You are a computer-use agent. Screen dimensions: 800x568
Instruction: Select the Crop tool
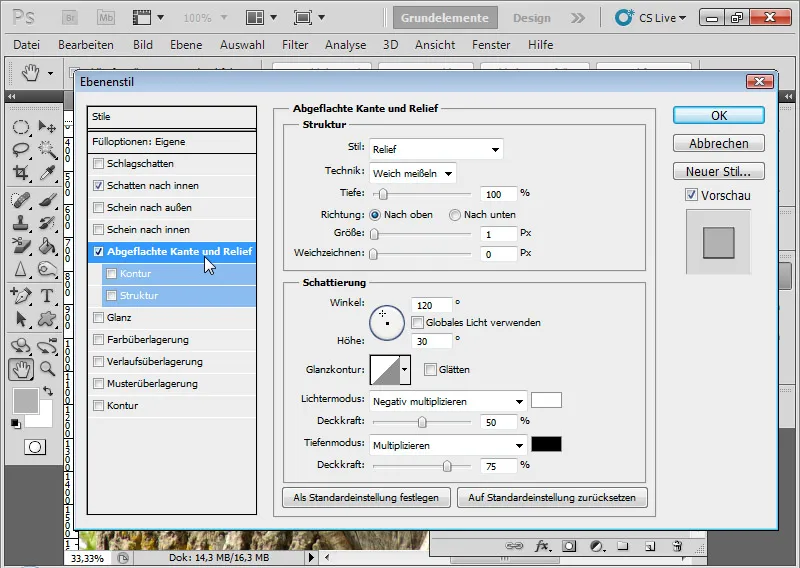tap(20, 173)
